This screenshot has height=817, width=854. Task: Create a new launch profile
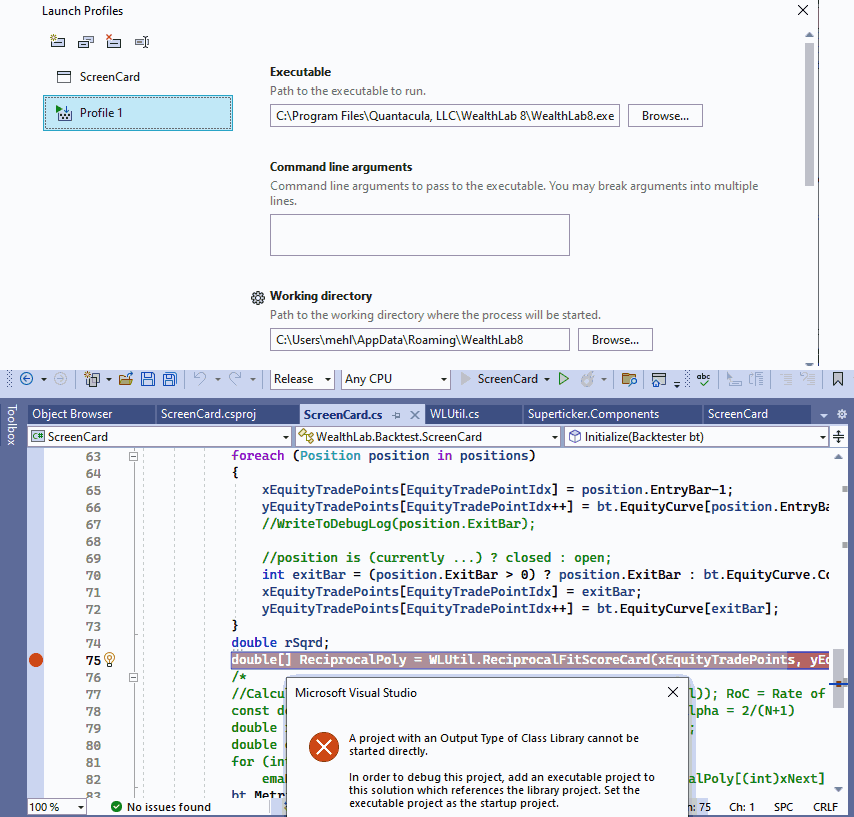(57, 42)
